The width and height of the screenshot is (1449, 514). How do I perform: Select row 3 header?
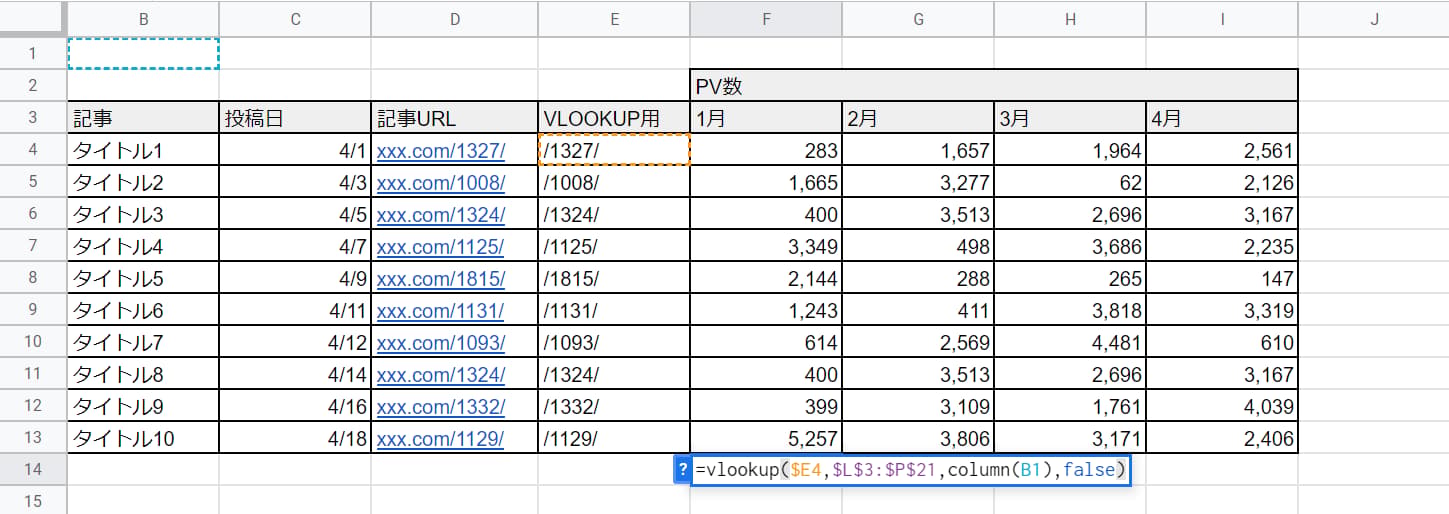point(33,117)
